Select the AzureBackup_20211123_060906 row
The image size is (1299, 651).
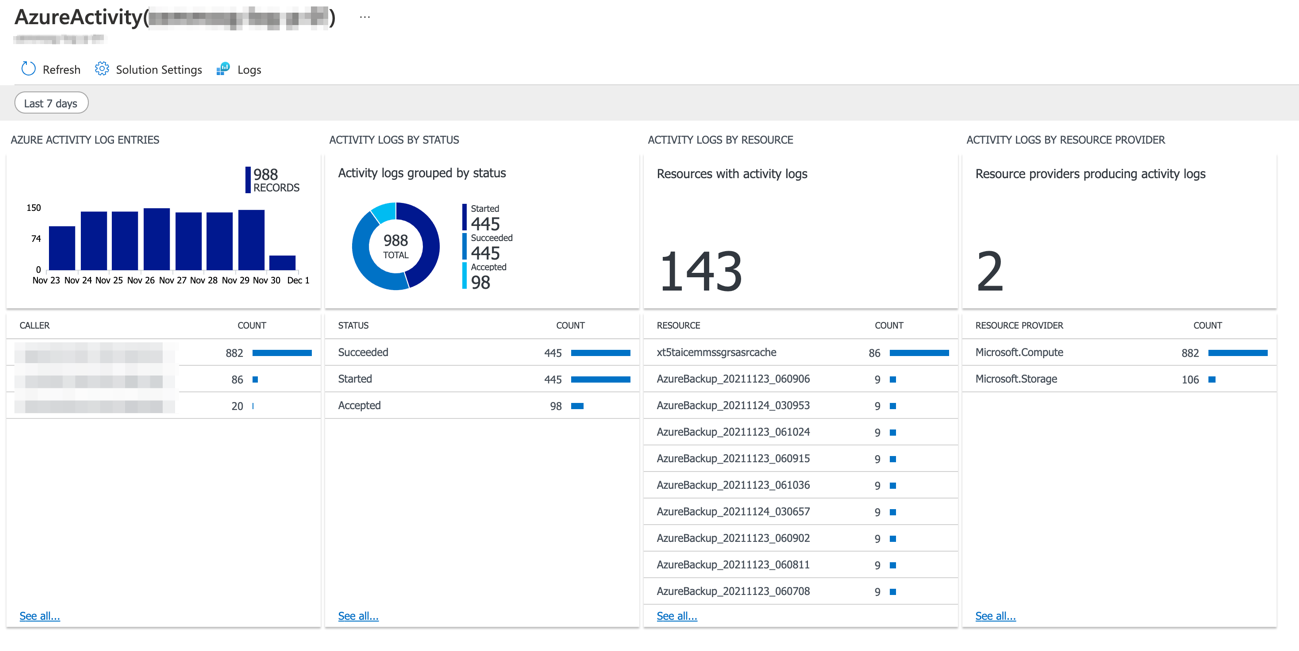[x=801, y=379]
